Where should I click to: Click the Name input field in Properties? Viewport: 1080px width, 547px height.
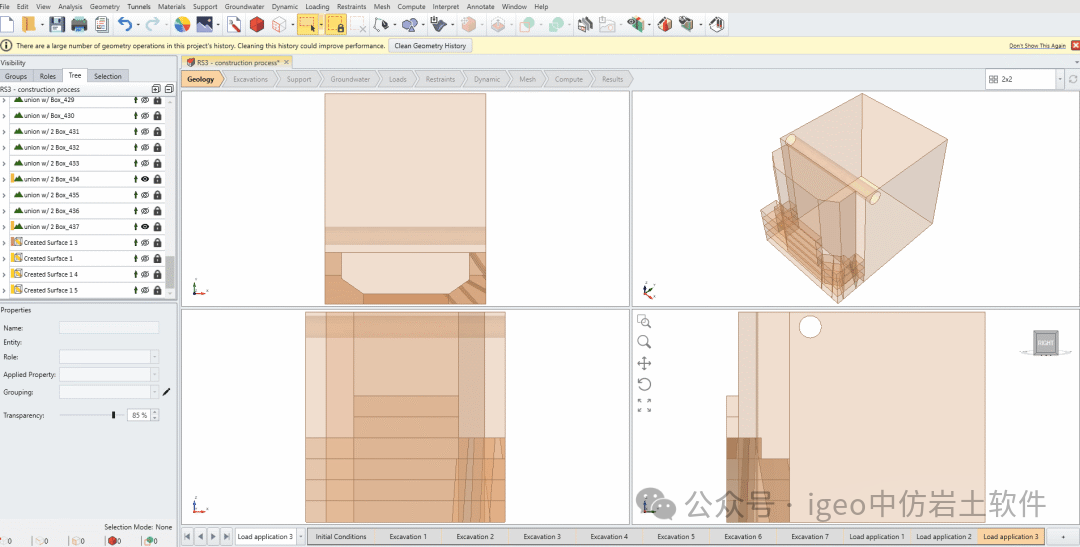point(108,328)
